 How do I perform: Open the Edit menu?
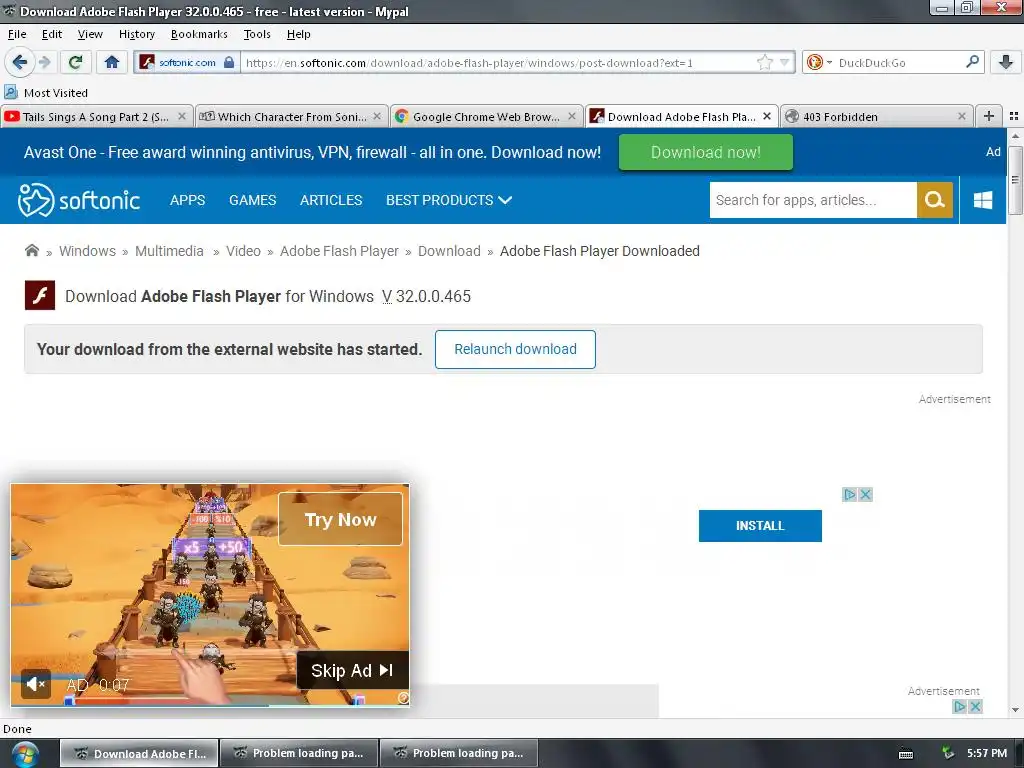pos(52,34)
